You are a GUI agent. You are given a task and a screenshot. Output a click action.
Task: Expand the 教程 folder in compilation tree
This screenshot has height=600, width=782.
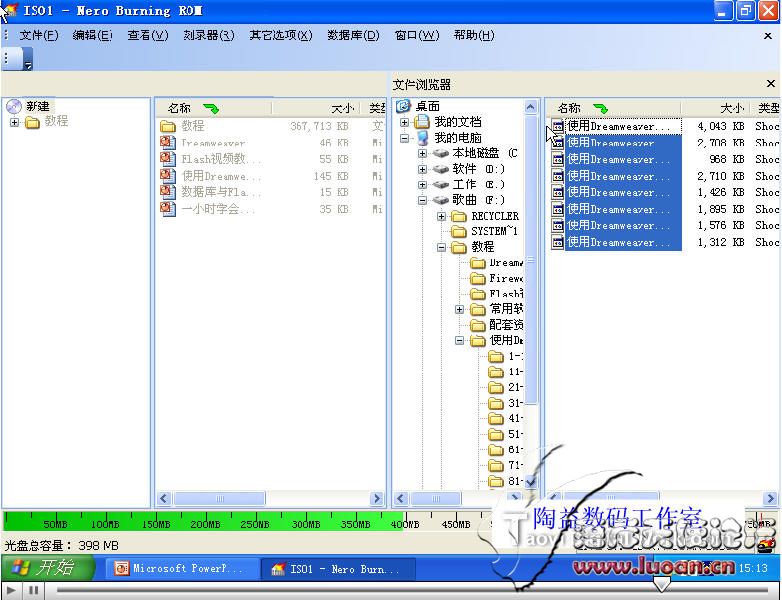[14, 122]
